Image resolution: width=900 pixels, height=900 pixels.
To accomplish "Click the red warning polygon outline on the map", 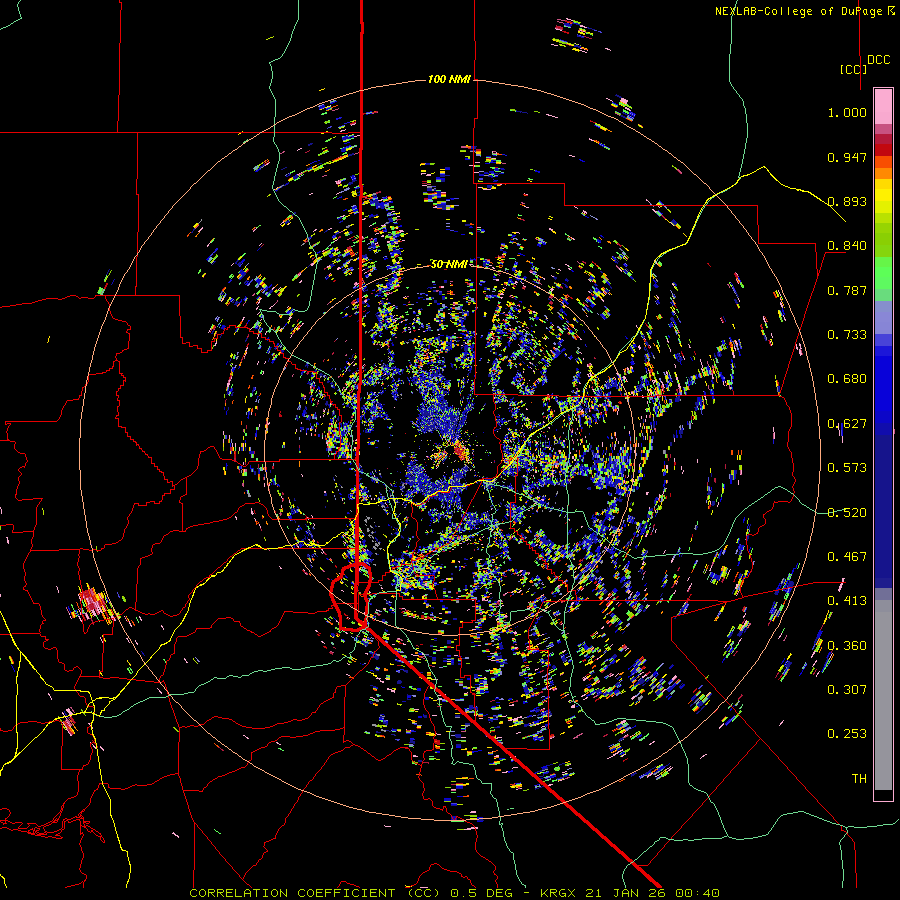I will tap(351, 598).
